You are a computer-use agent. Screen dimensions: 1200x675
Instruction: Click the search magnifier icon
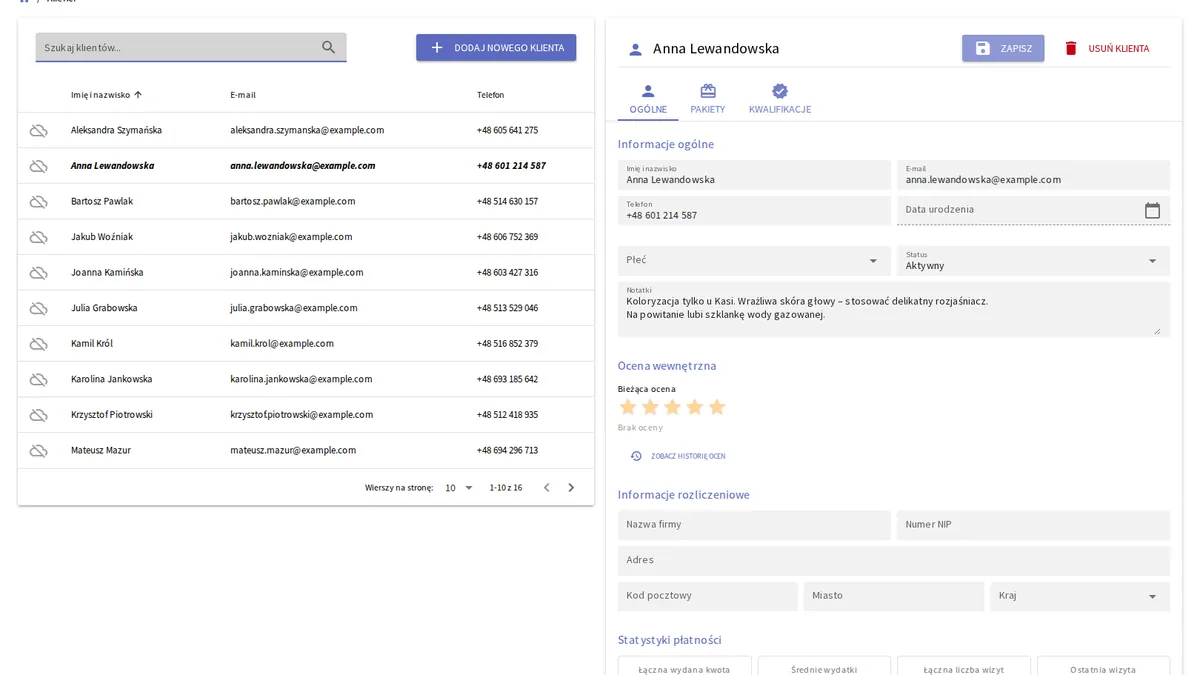pos(329,47)
